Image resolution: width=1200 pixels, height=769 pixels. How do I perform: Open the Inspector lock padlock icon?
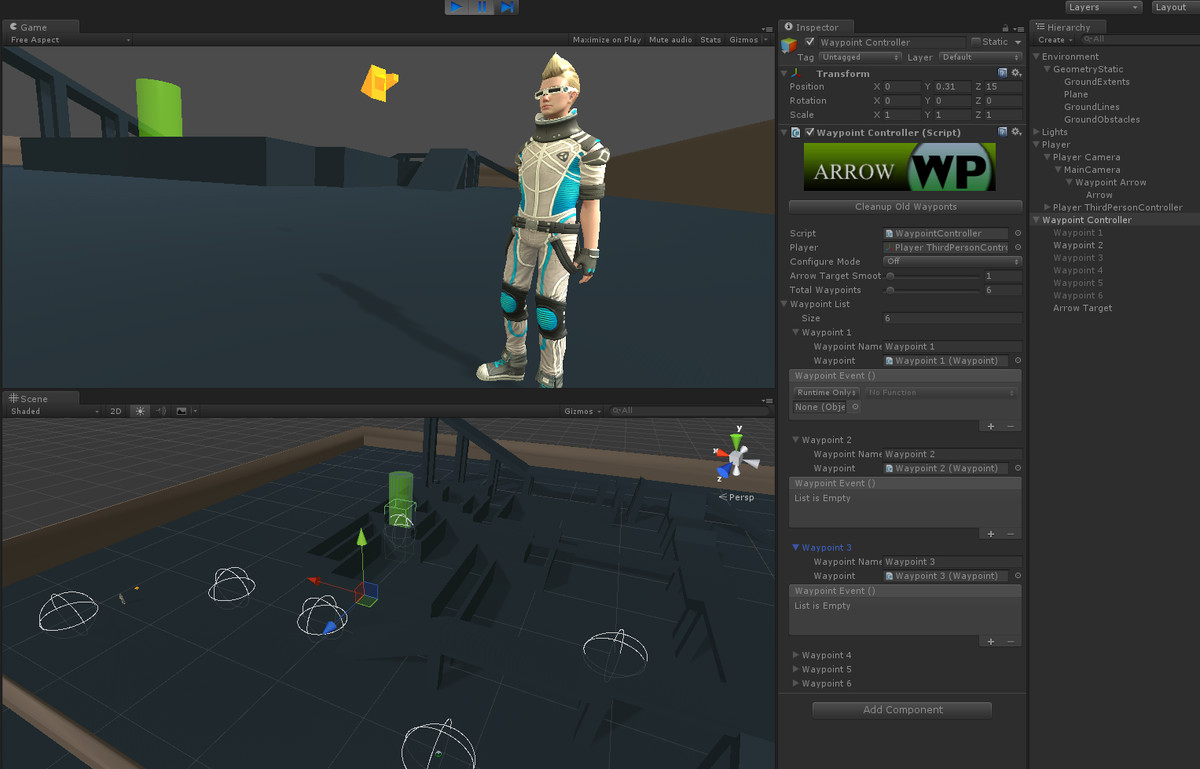(1005, 27)
